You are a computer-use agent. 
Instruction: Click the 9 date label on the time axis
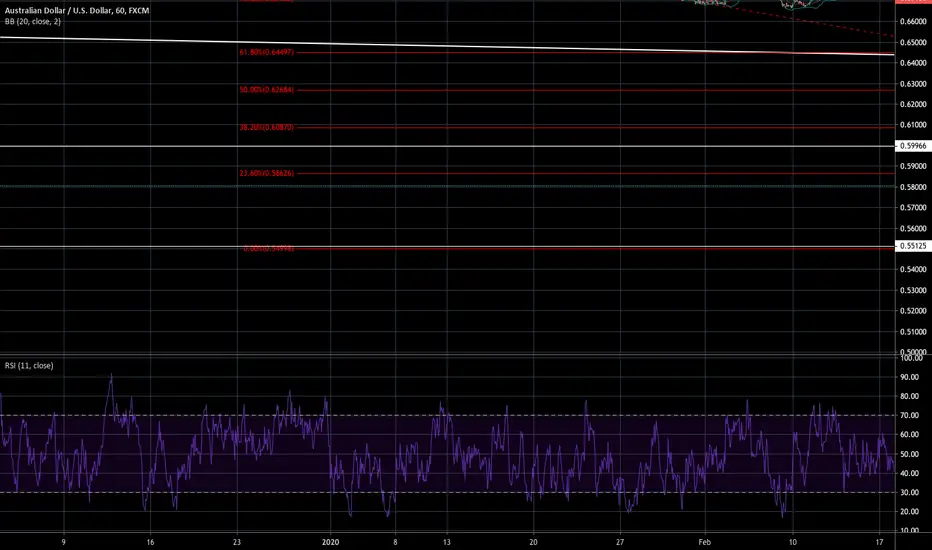[x=64, y=542]
